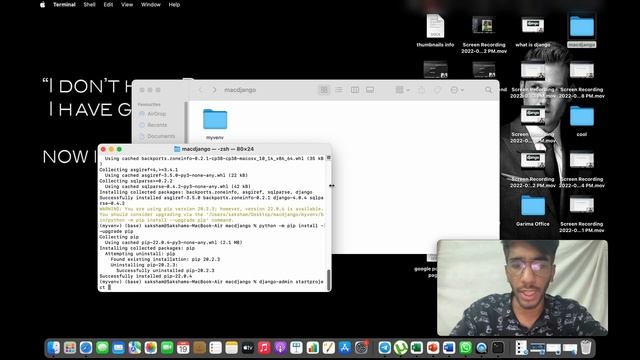Open Messages app in the dock
This screenshot has height=360, width=640.
click(102, 348)
